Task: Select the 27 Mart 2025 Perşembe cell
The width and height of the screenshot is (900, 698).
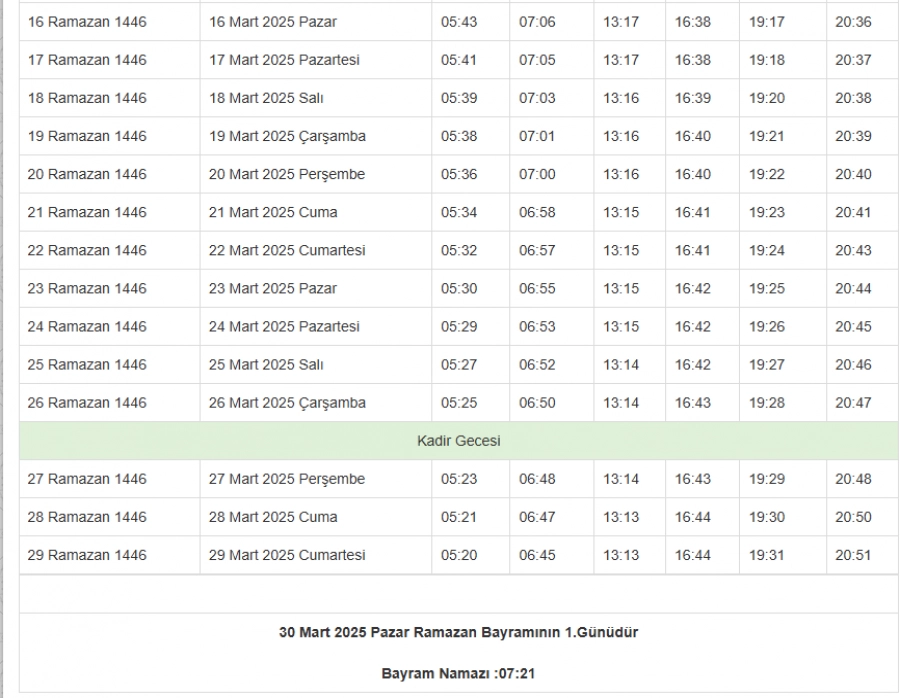Action: pyautogui.click(x=287, y=479)
